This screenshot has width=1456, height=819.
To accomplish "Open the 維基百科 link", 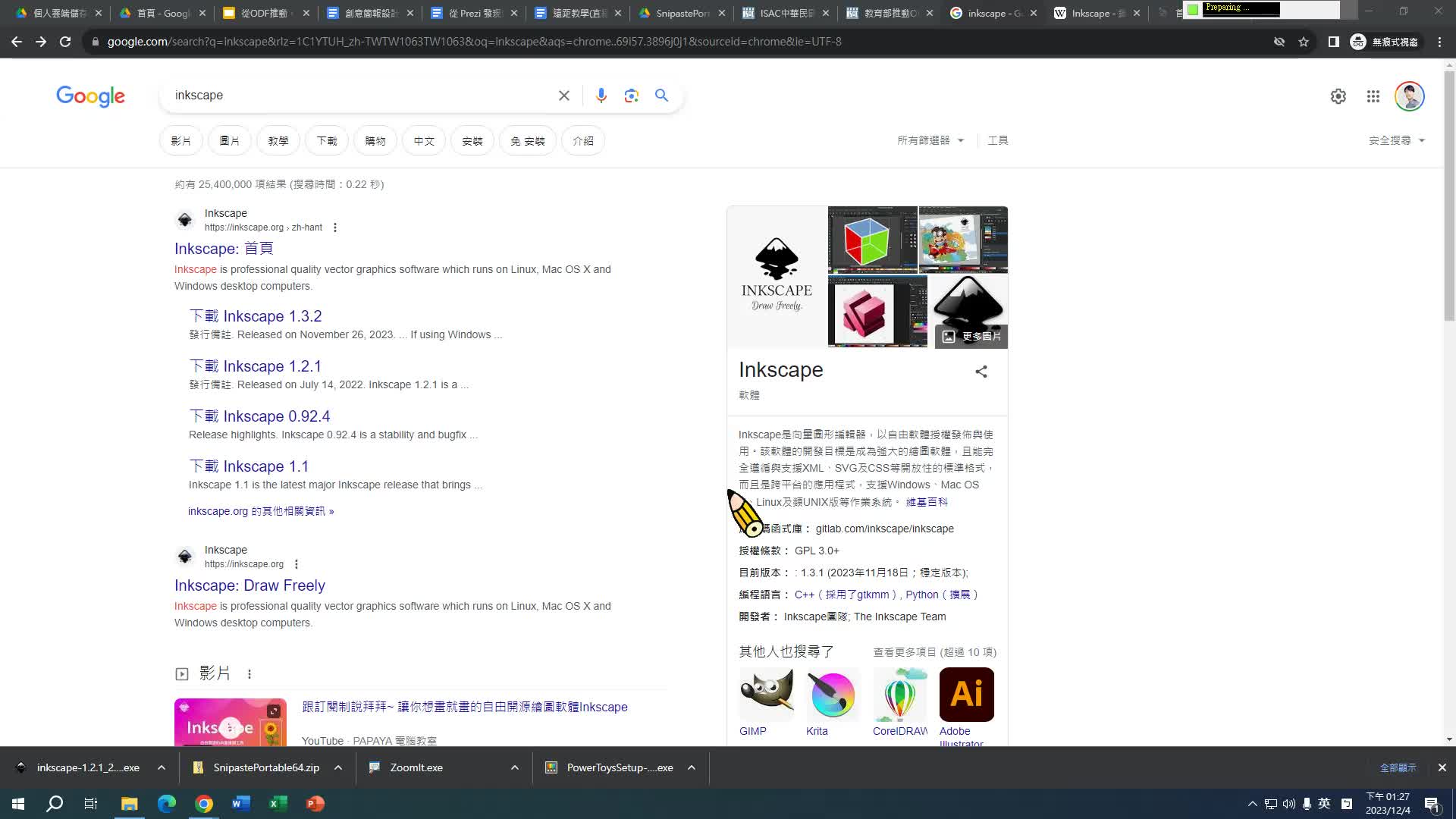I will (x=927, y=502).
